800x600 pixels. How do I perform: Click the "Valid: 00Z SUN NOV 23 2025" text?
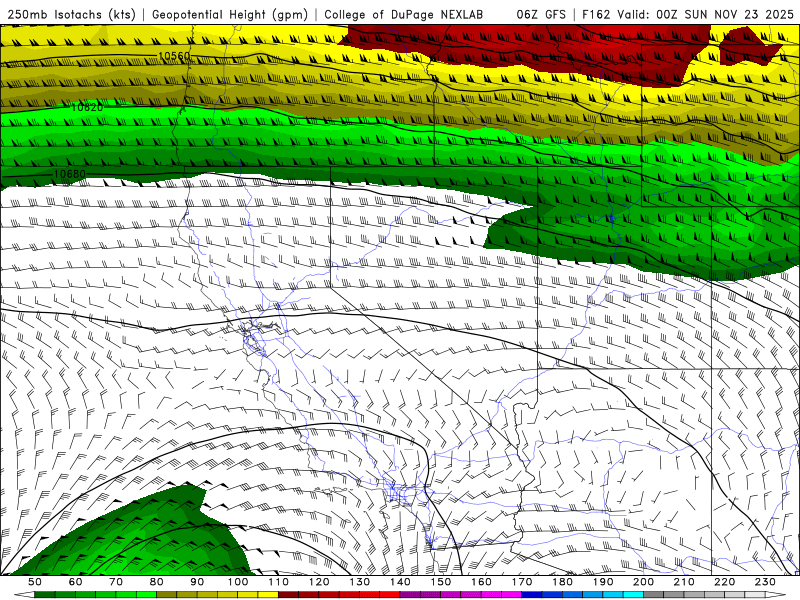point(705,15)
